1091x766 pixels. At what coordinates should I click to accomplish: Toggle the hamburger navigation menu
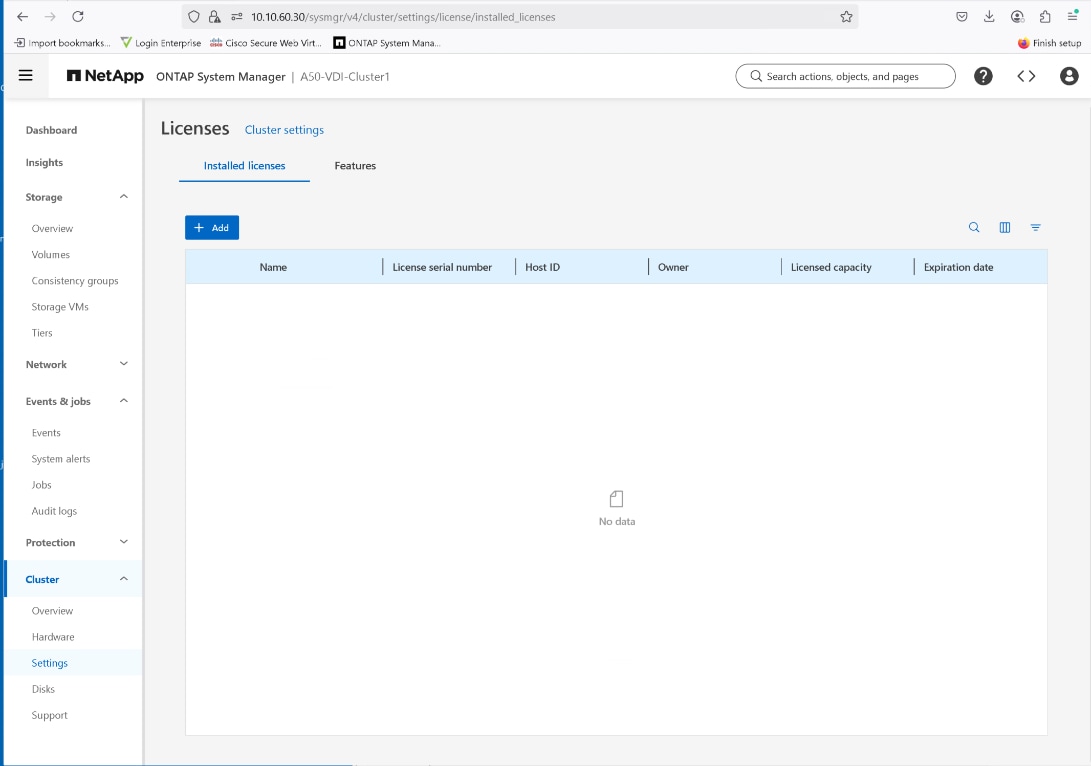pyautogui.click(x=26, y=75)
